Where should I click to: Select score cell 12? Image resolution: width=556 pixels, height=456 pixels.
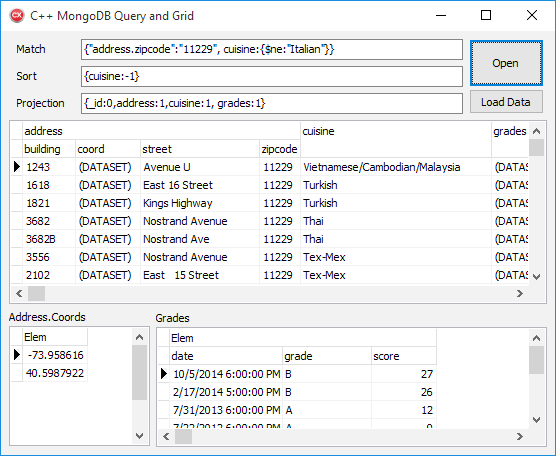(x=404, y=410)
